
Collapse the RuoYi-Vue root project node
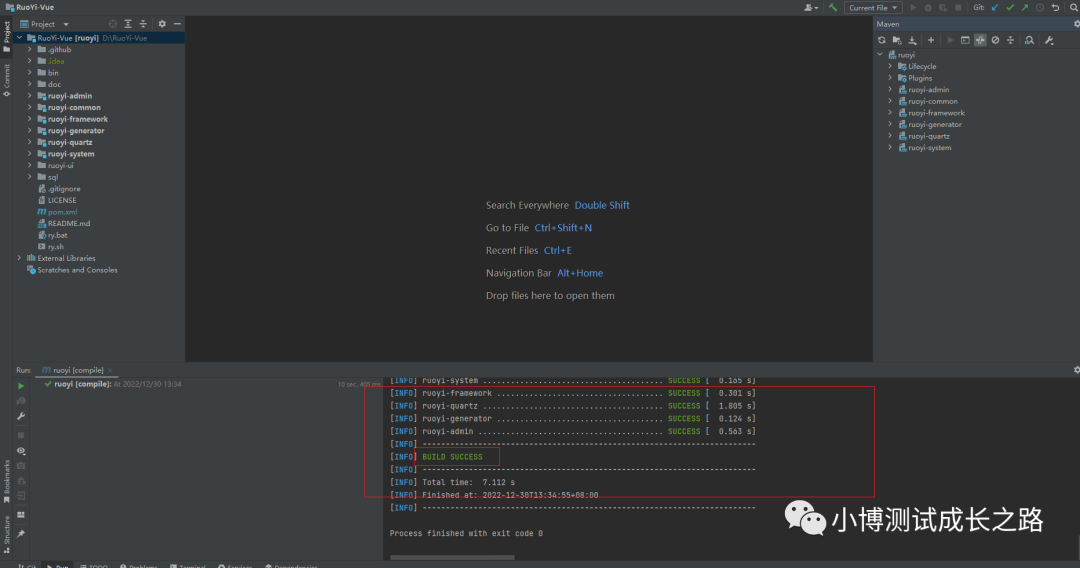(x=19, y=39)
